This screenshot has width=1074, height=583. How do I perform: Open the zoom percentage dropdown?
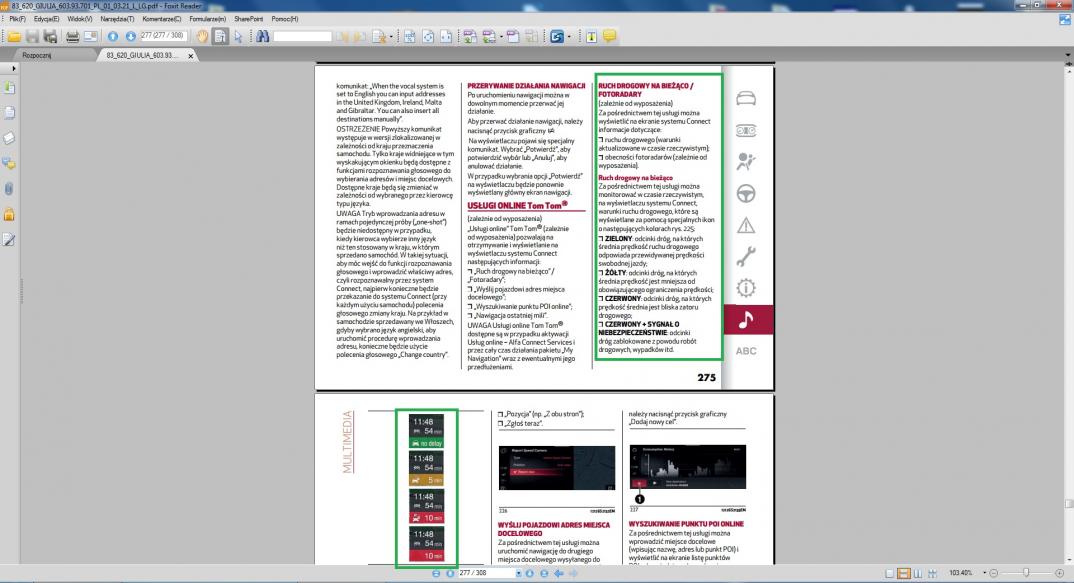click(984, 573)
